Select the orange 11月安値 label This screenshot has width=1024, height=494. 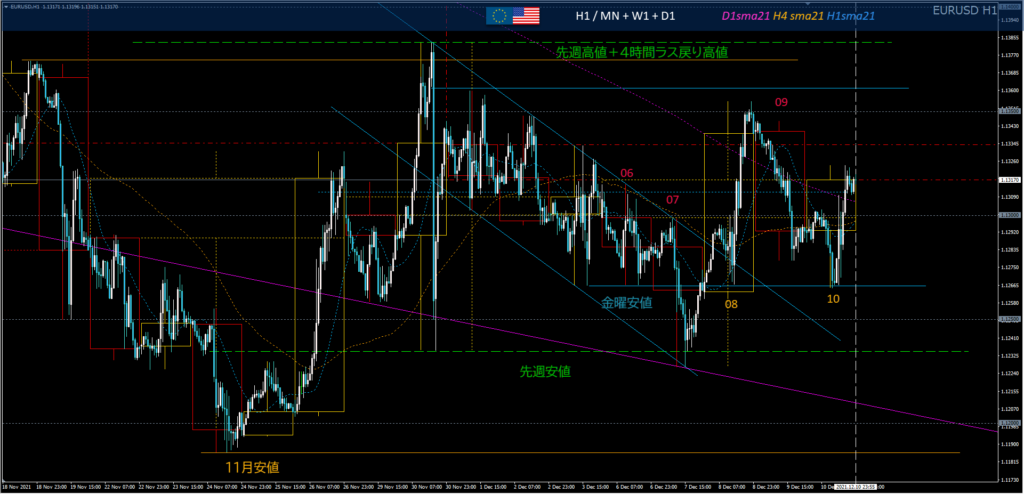[x=252, y=466]
